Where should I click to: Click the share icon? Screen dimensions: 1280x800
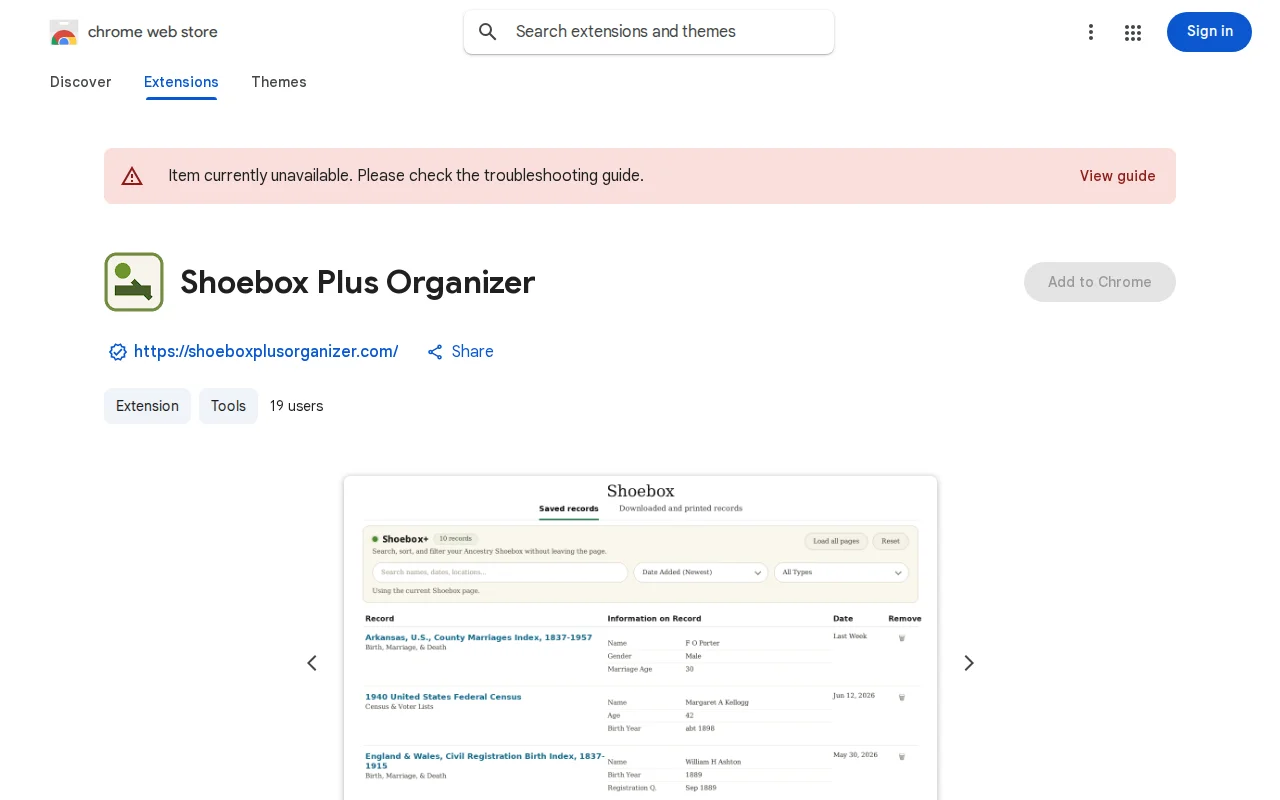[x=435, y=352]
